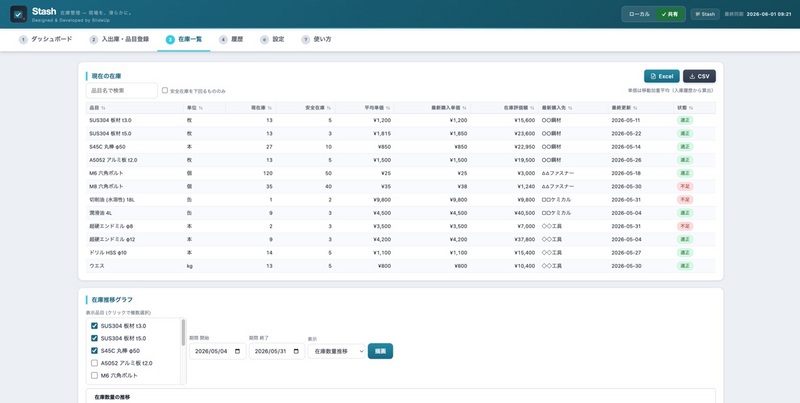Image resolution: width=800 pixels, height=403 pixels.
Task: Uncheck S45C 丸棒 φ50 in graph items
Action: 94,351
